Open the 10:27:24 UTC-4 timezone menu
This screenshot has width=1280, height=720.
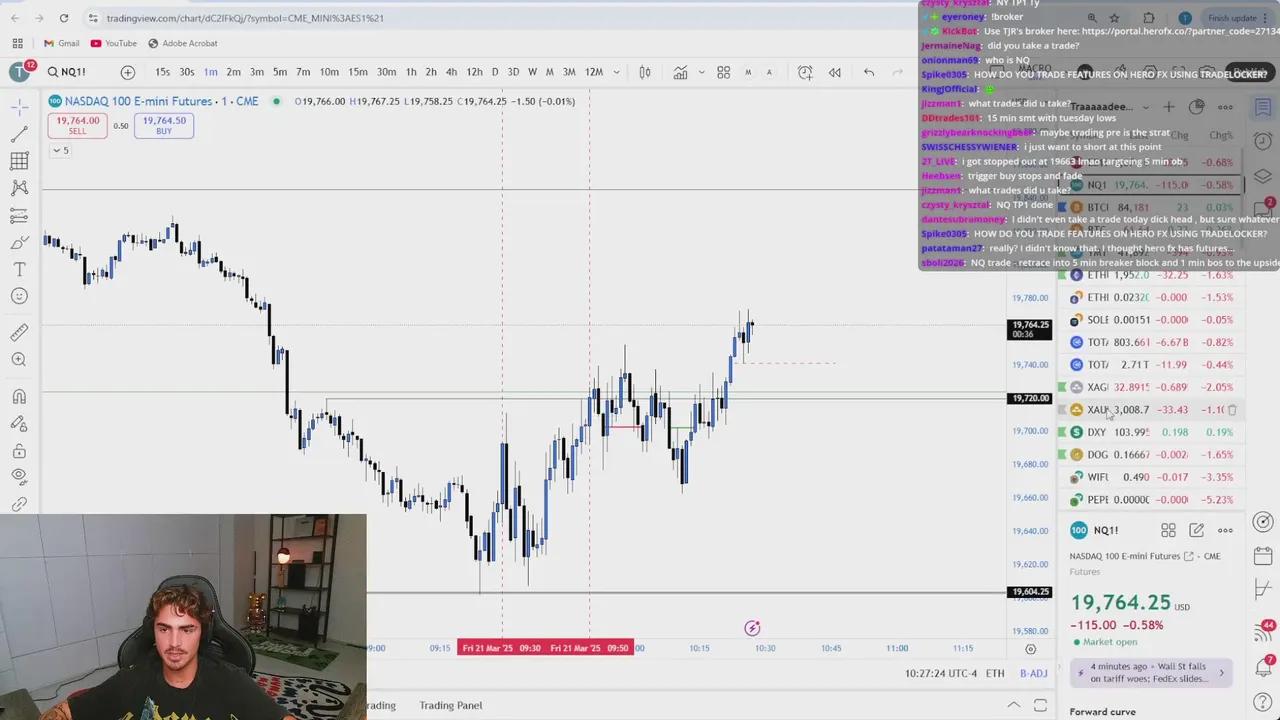tap(940, 674)
